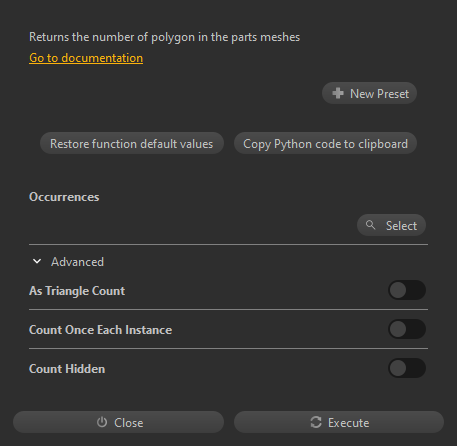
Task: Turn on the Count Hidden switch
Action: [x=407, y=368]
